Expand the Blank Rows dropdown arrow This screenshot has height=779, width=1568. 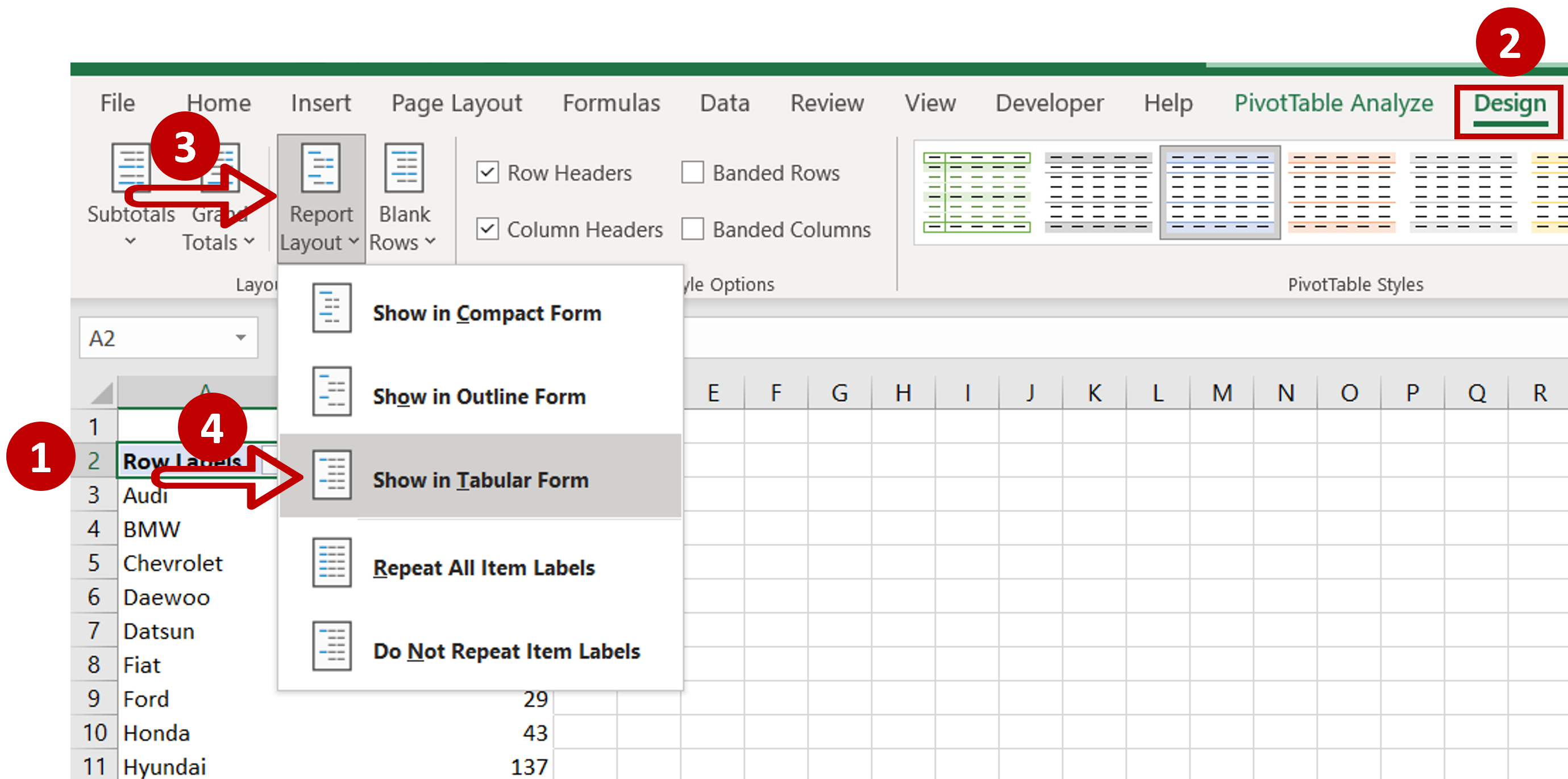tap(430, 241)
